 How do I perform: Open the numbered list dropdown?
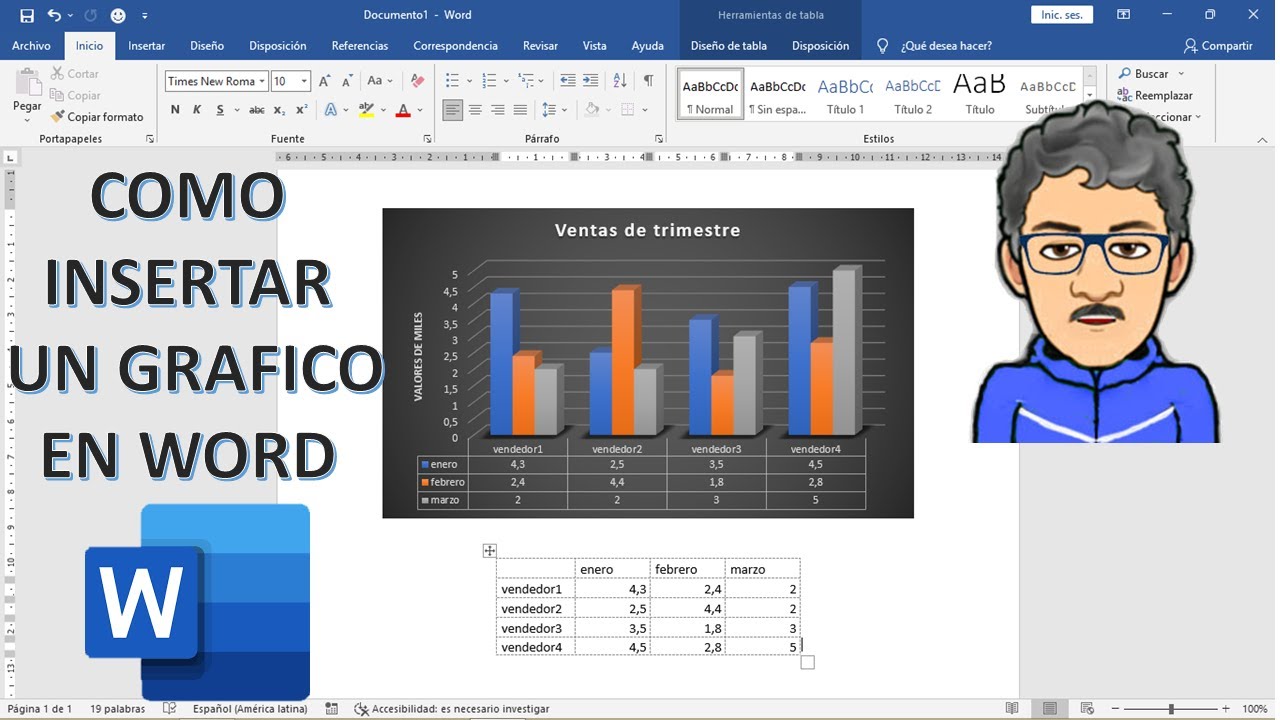click(x=506, y=81)
